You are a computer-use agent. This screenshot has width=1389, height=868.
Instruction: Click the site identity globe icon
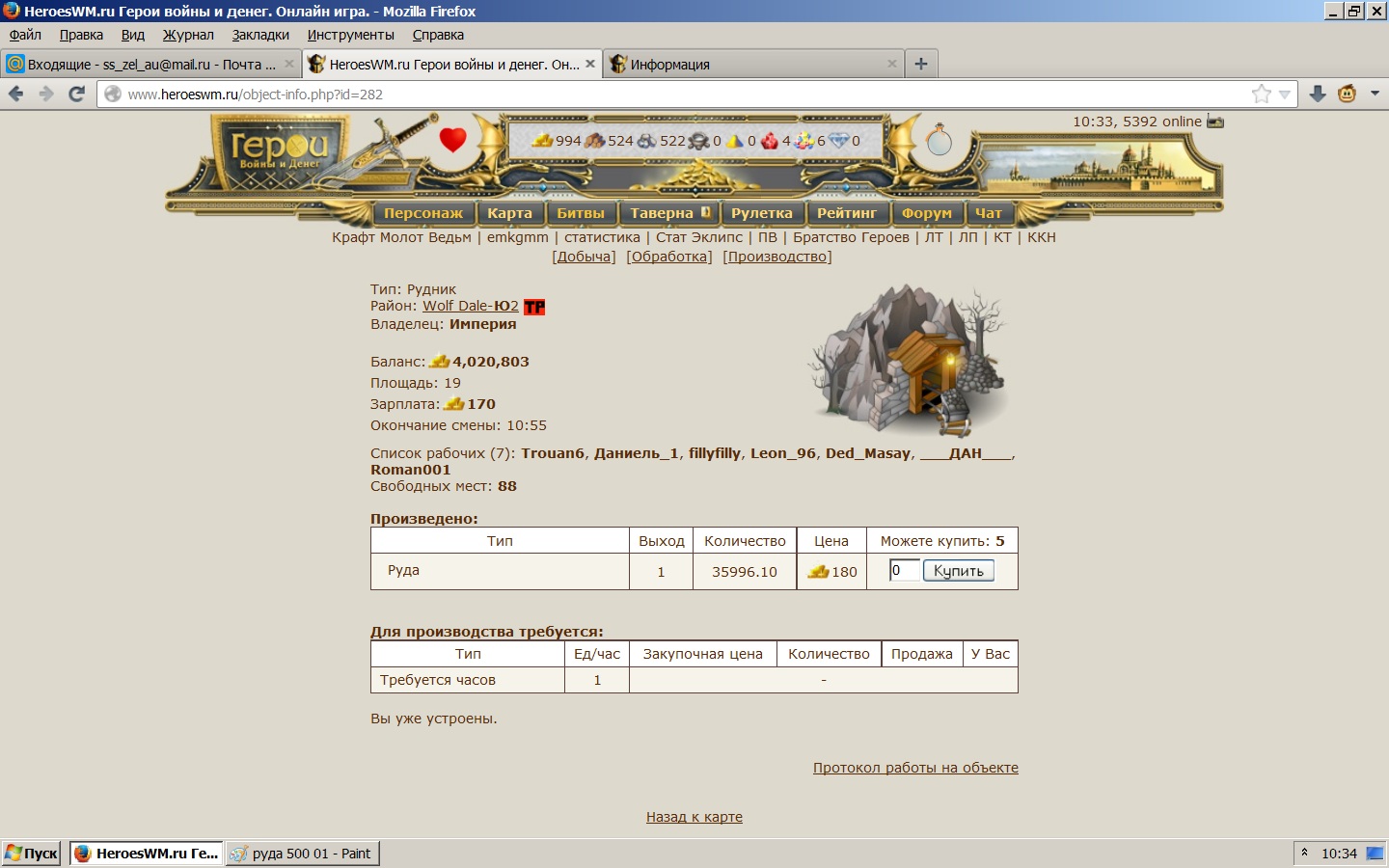pos(113,94)
